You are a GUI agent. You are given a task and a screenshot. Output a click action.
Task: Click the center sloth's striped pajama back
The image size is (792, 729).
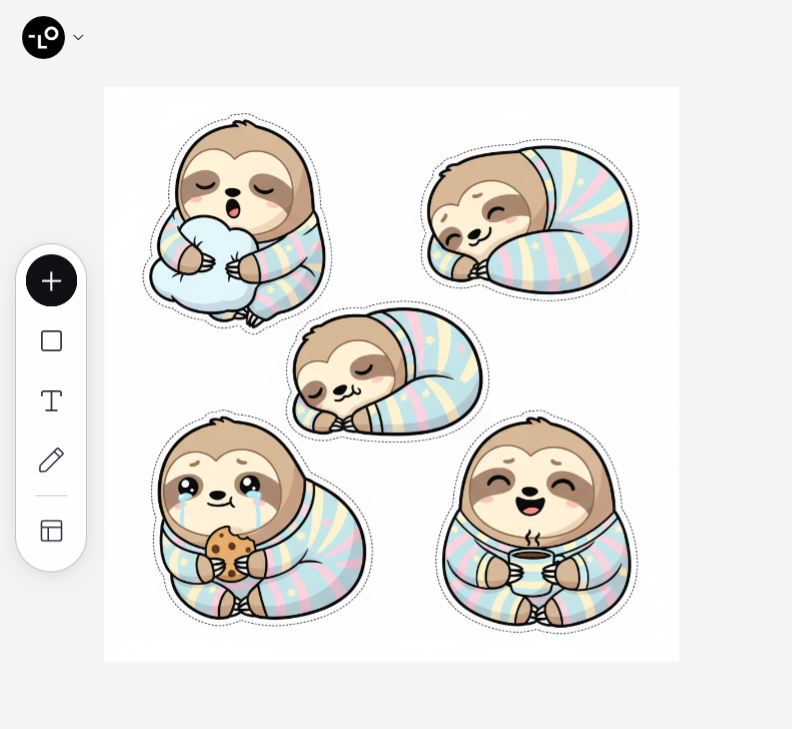pos(435,360)
